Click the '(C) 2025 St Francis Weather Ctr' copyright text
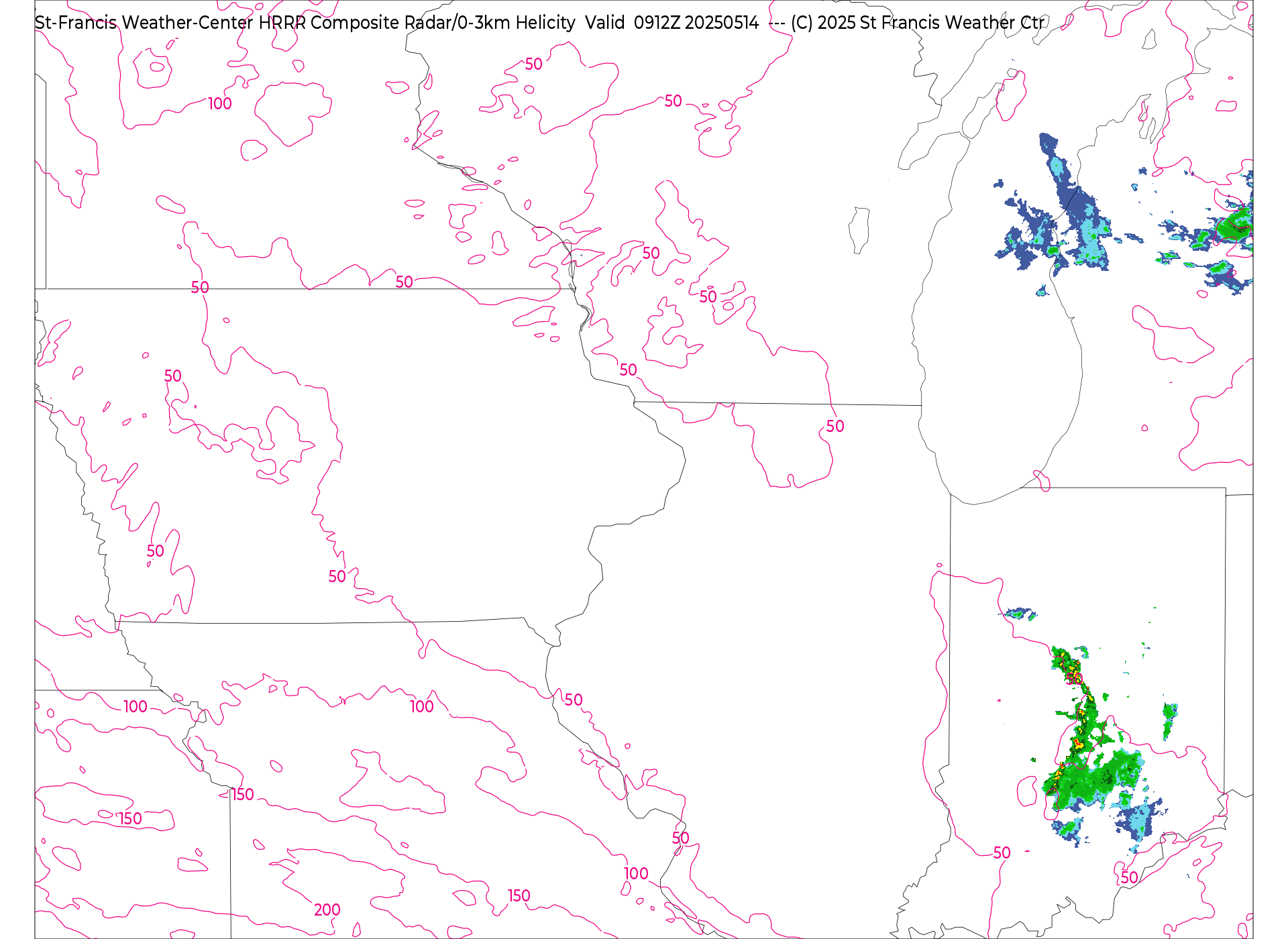Viewport: 1288px width, 939px height. coord(918,23)
